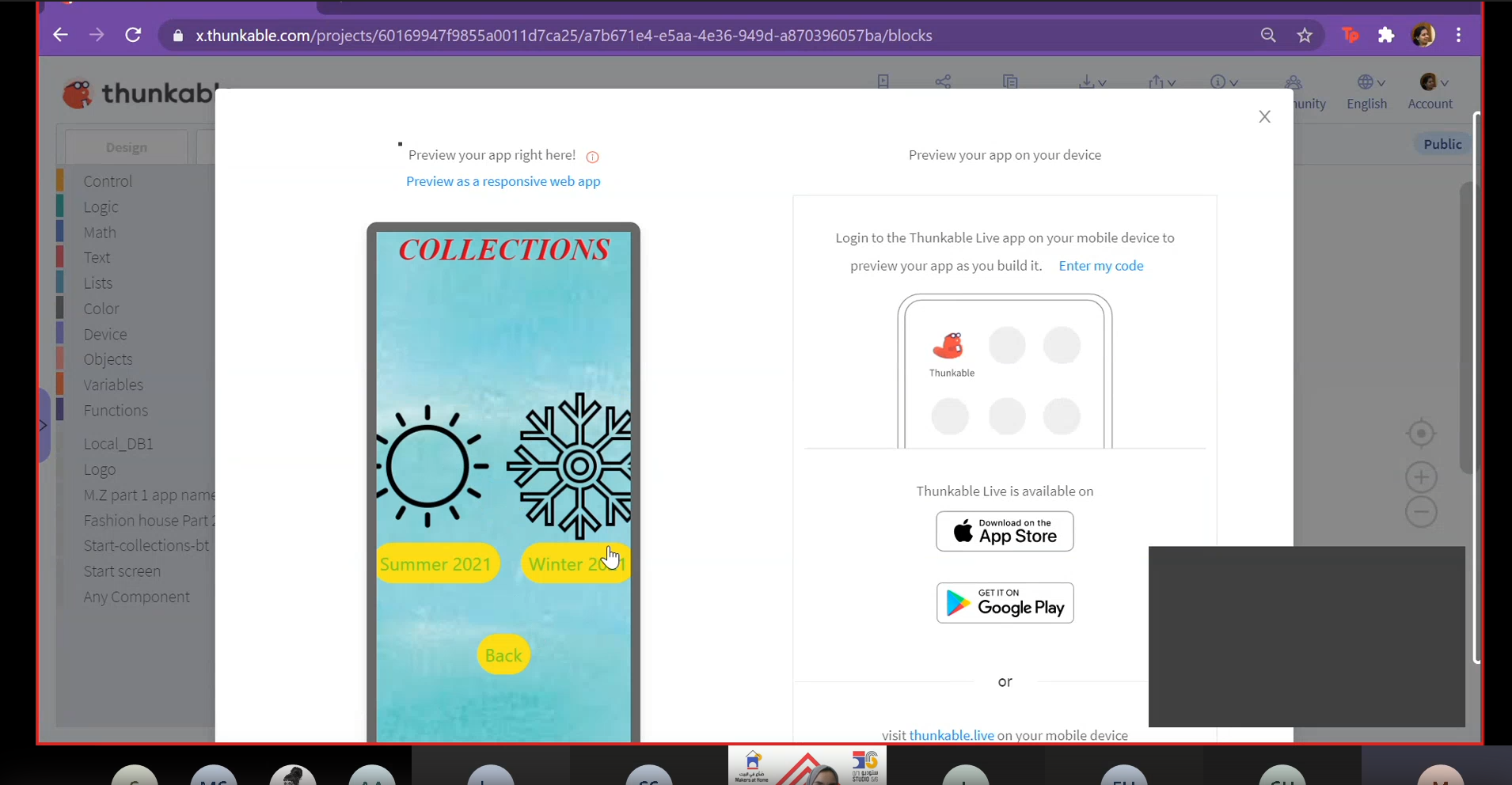Open the Control blocks category
Viewport: 1512px width, 785px height.
pos(108,181)
